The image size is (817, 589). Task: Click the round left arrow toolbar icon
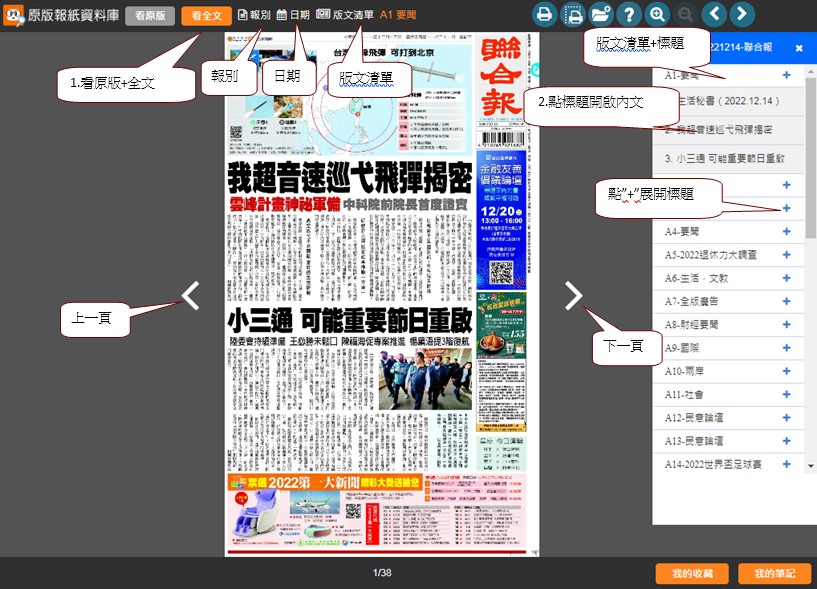pos(714,14)
